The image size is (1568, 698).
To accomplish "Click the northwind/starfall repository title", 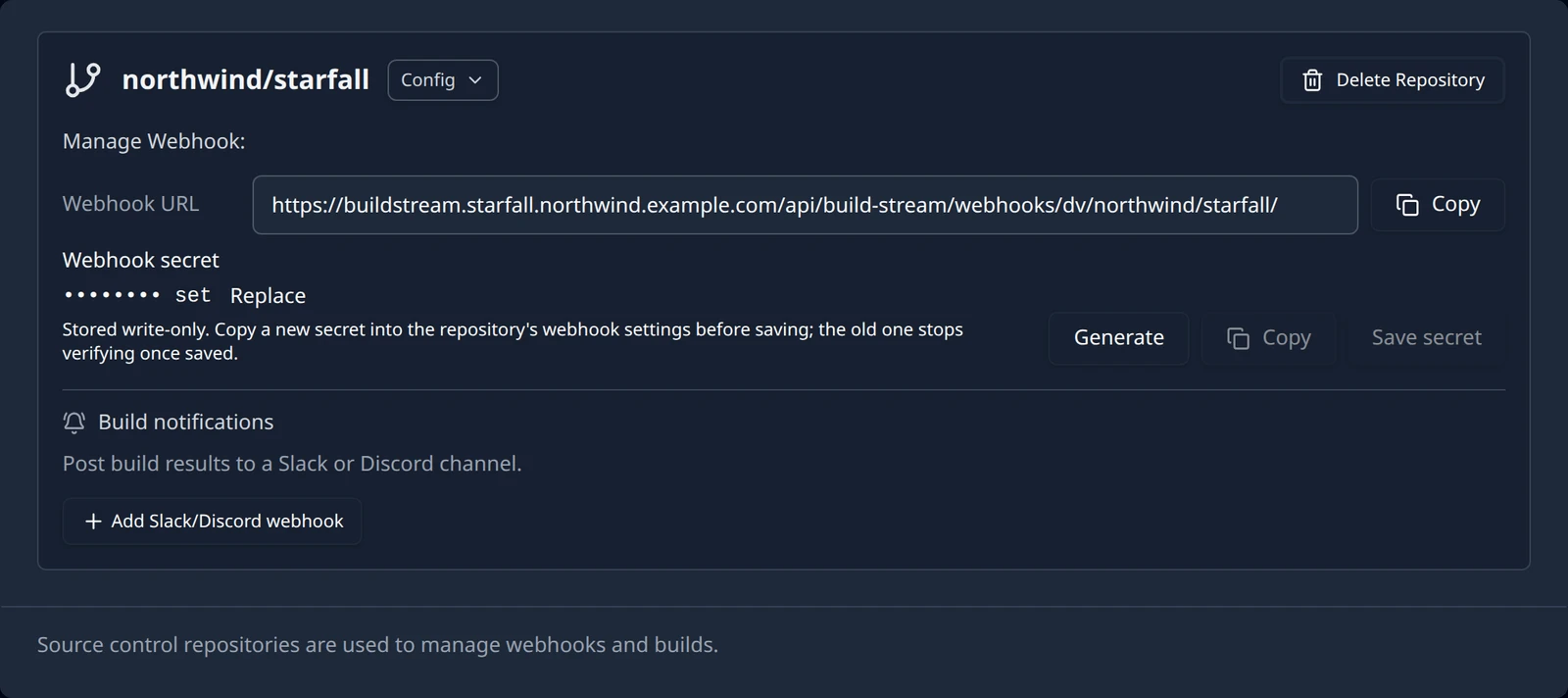I will (x=245, y=79).
